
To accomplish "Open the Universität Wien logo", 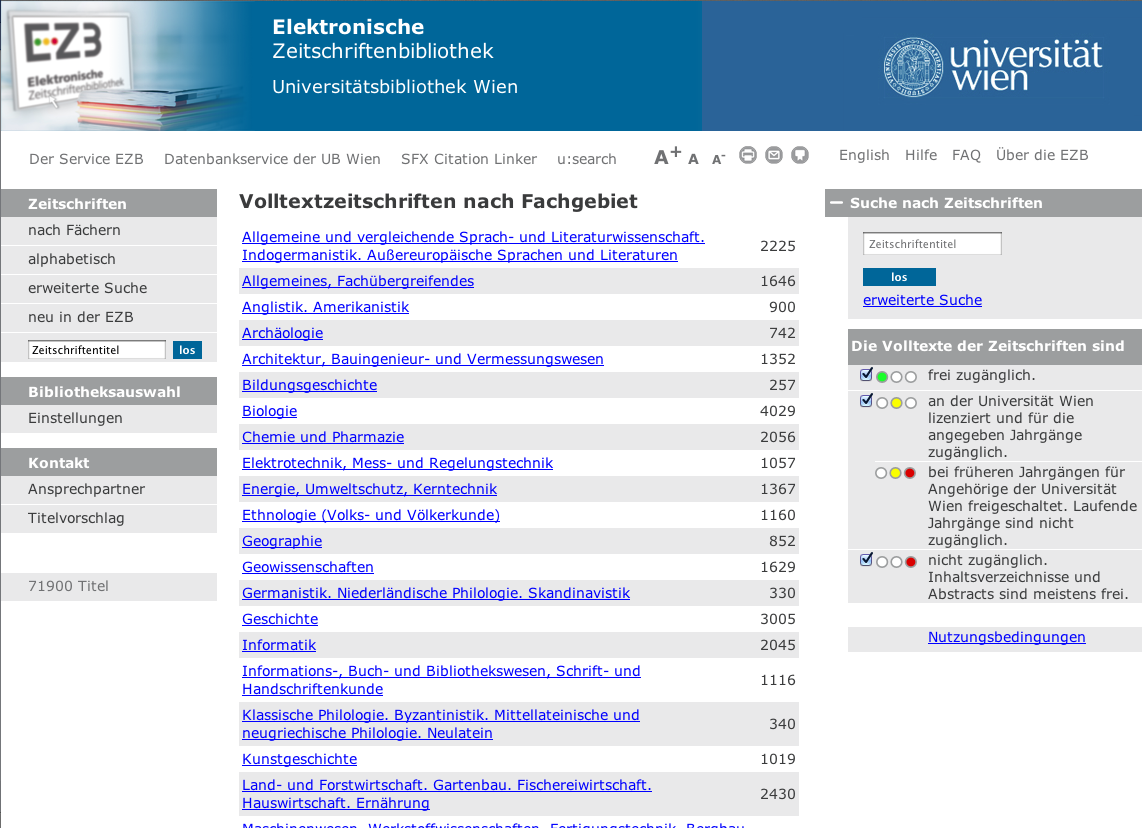I will 993,66.
